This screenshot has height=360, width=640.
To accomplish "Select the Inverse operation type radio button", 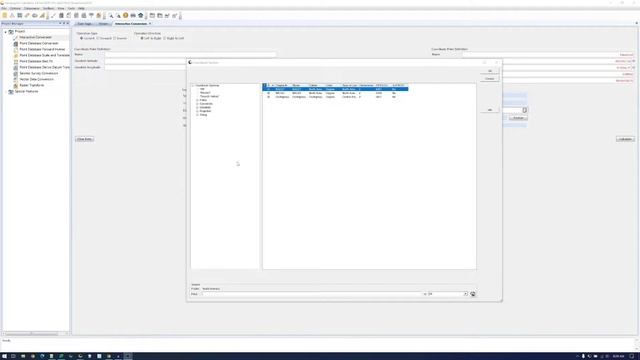I will (x=115, y=38).
